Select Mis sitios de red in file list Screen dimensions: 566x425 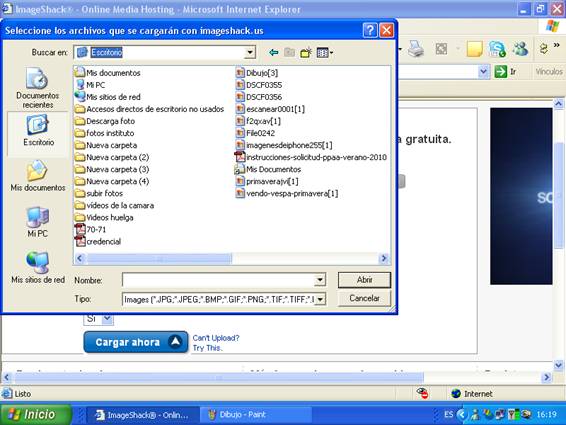coord(108,97)
